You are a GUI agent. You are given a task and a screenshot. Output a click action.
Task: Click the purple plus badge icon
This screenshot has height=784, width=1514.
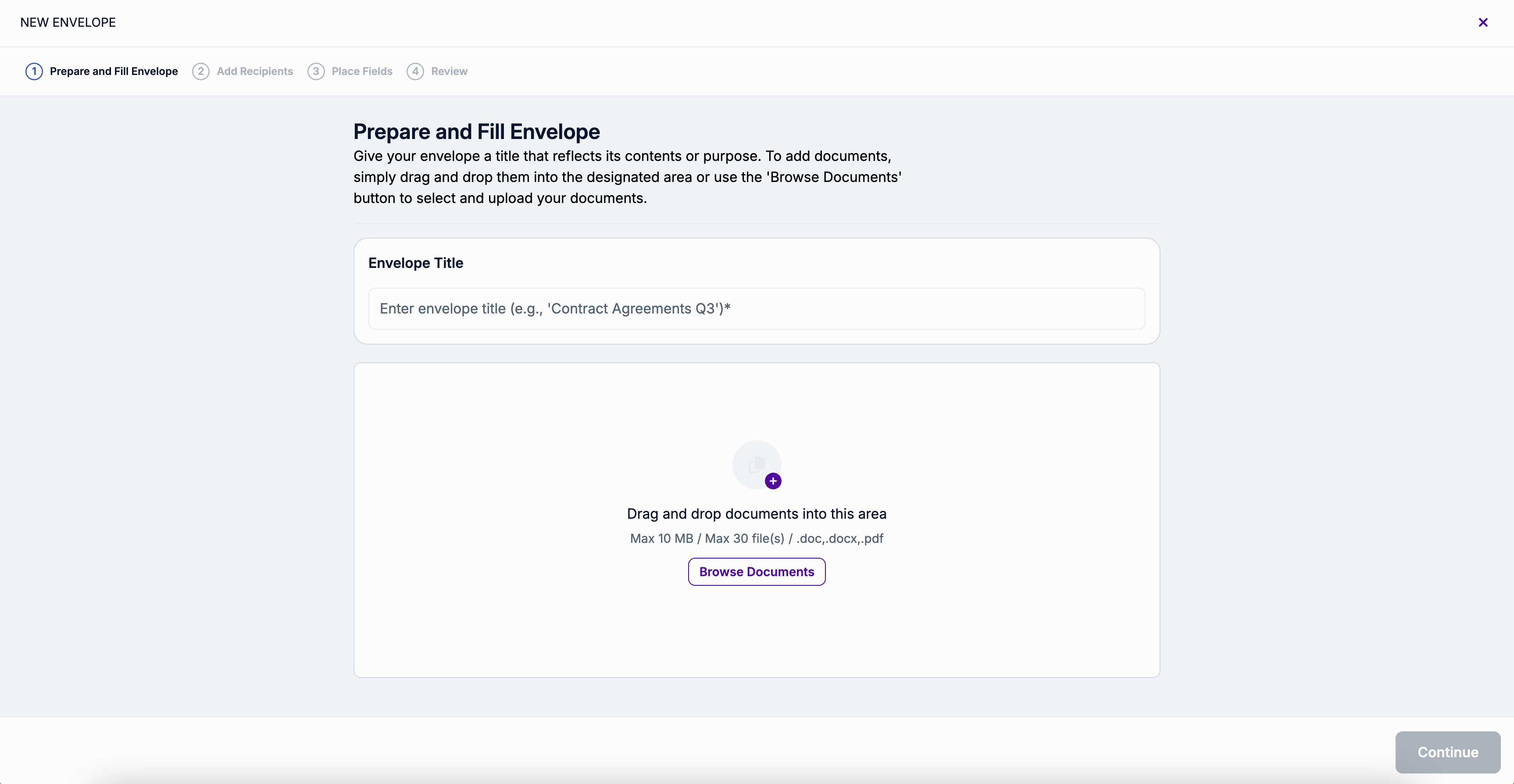click(773, 481)
